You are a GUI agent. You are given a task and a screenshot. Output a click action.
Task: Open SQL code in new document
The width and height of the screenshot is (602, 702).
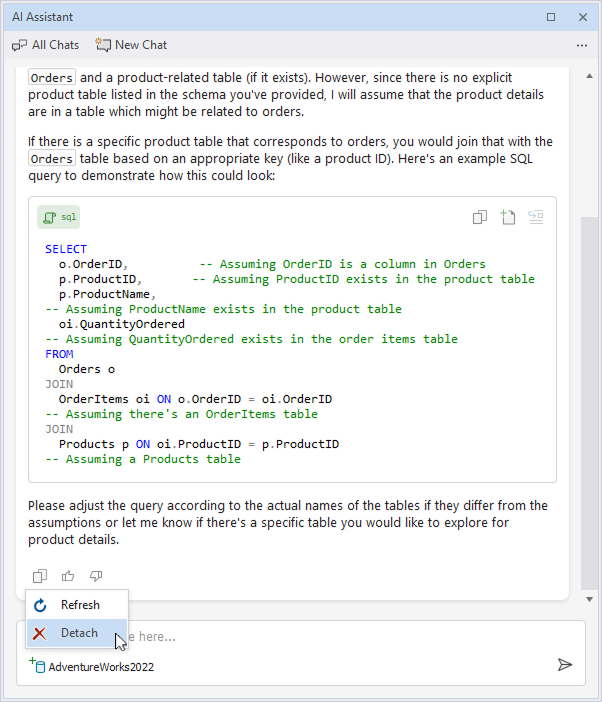508,217
